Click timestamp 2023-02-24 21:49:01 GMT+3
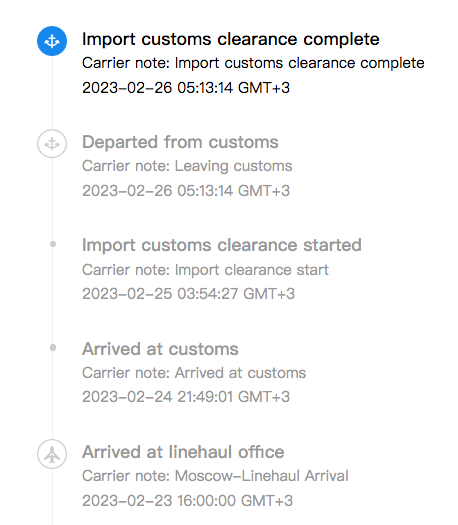458x525 pixels. click(x=186, y=397)
